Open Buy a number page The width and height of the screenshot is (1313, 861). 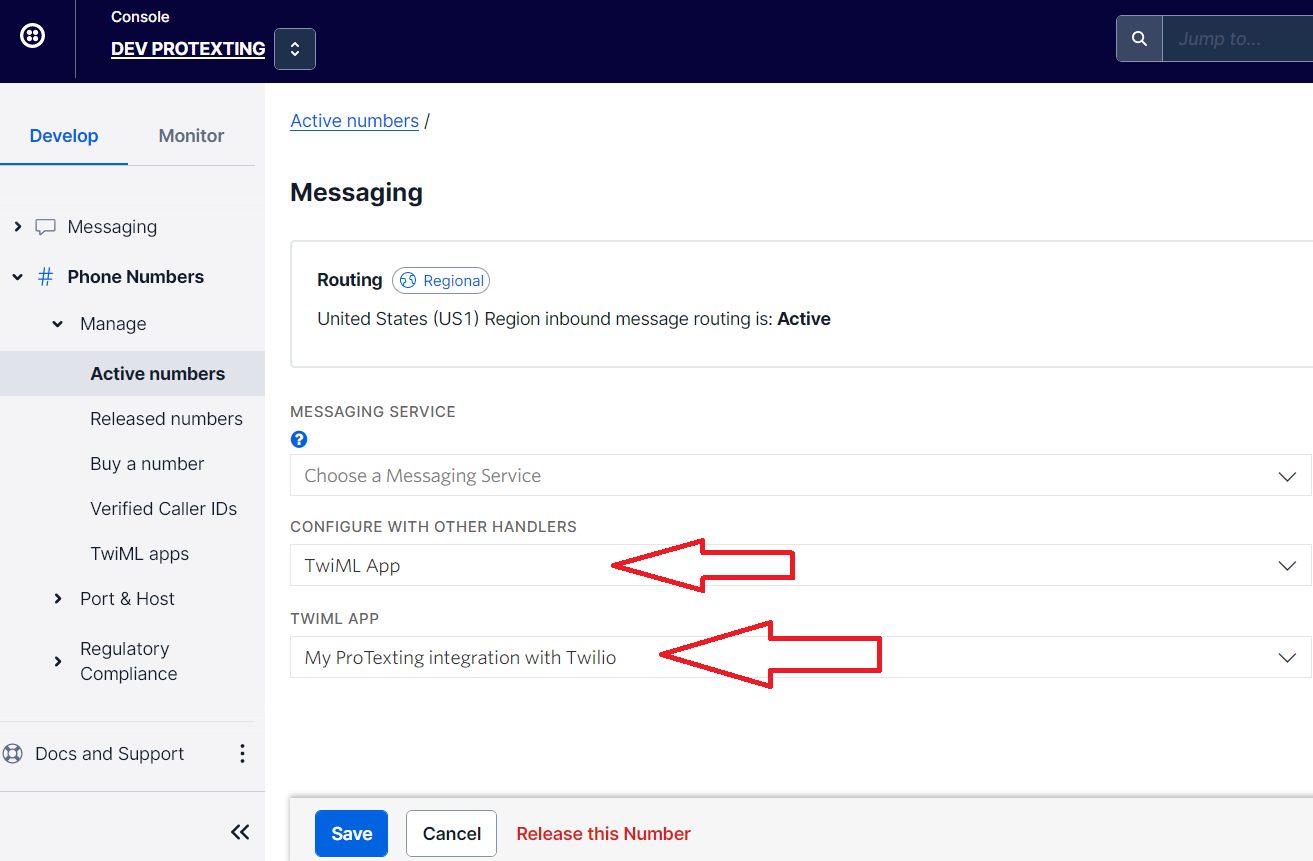coord(147,464)
